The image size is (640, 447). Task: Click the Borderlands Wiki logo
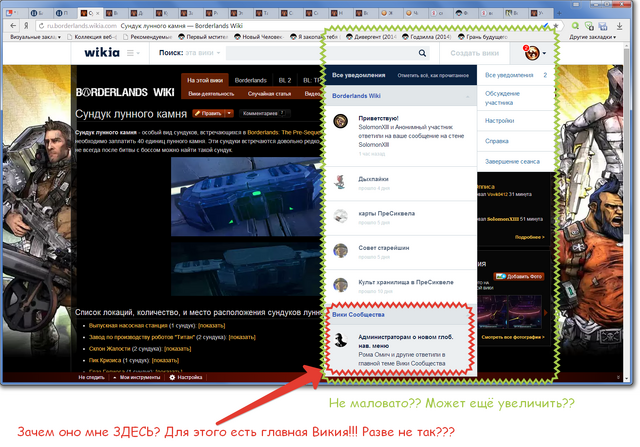[x=125, y=93]
